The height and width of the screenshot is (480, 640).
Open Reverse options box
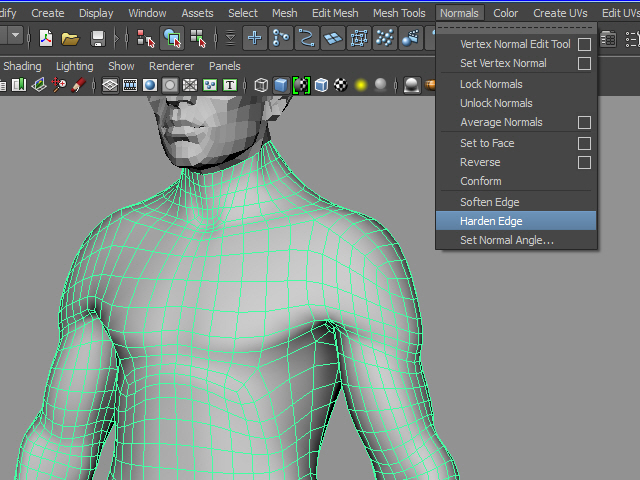584,162
